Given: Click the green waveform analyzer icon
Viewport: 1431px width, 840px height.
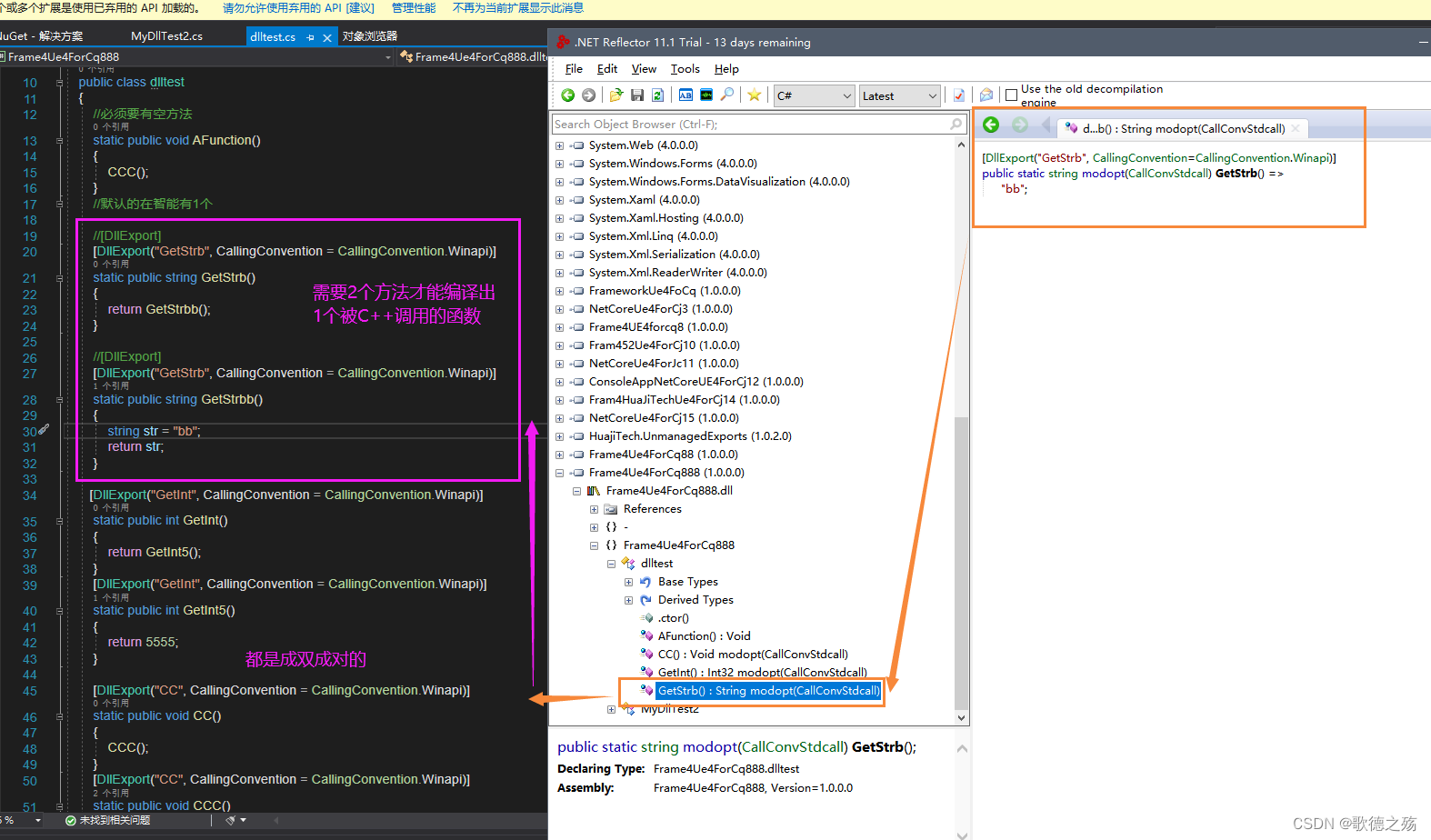Looking at the screenshot, I should click(706, 95).
